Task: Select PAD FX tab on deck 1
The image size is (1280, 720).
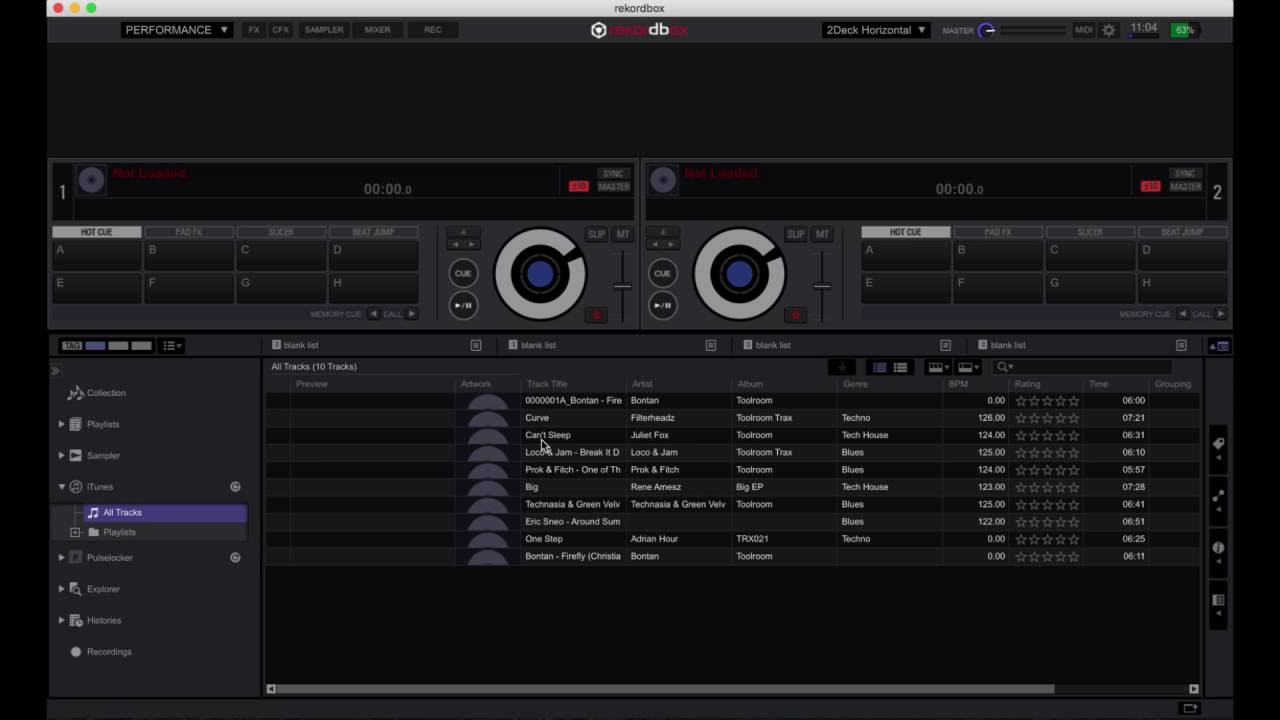Action: click(x=189, y=232)
